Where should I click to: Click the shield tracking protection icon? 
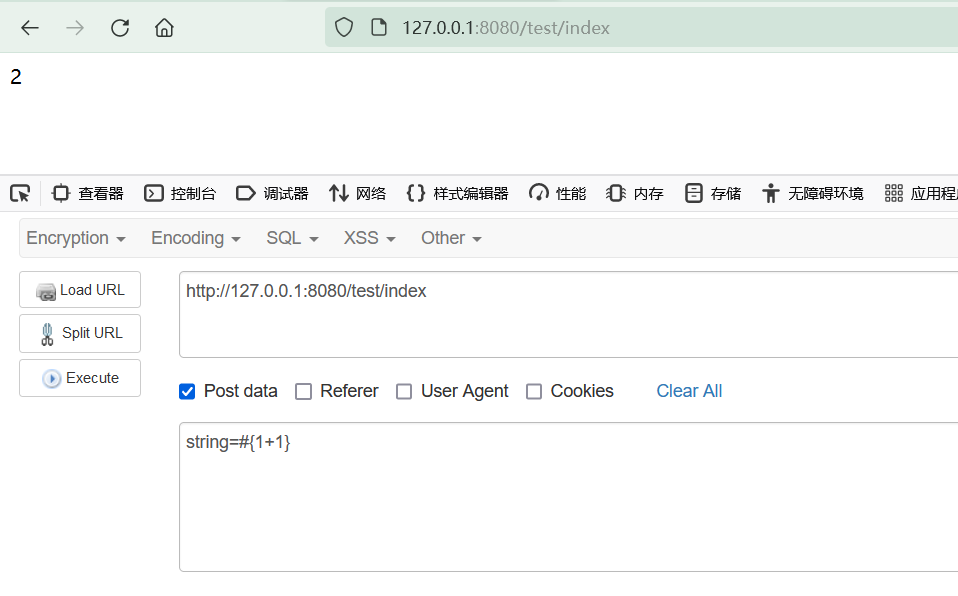click(x=344, y=28)
